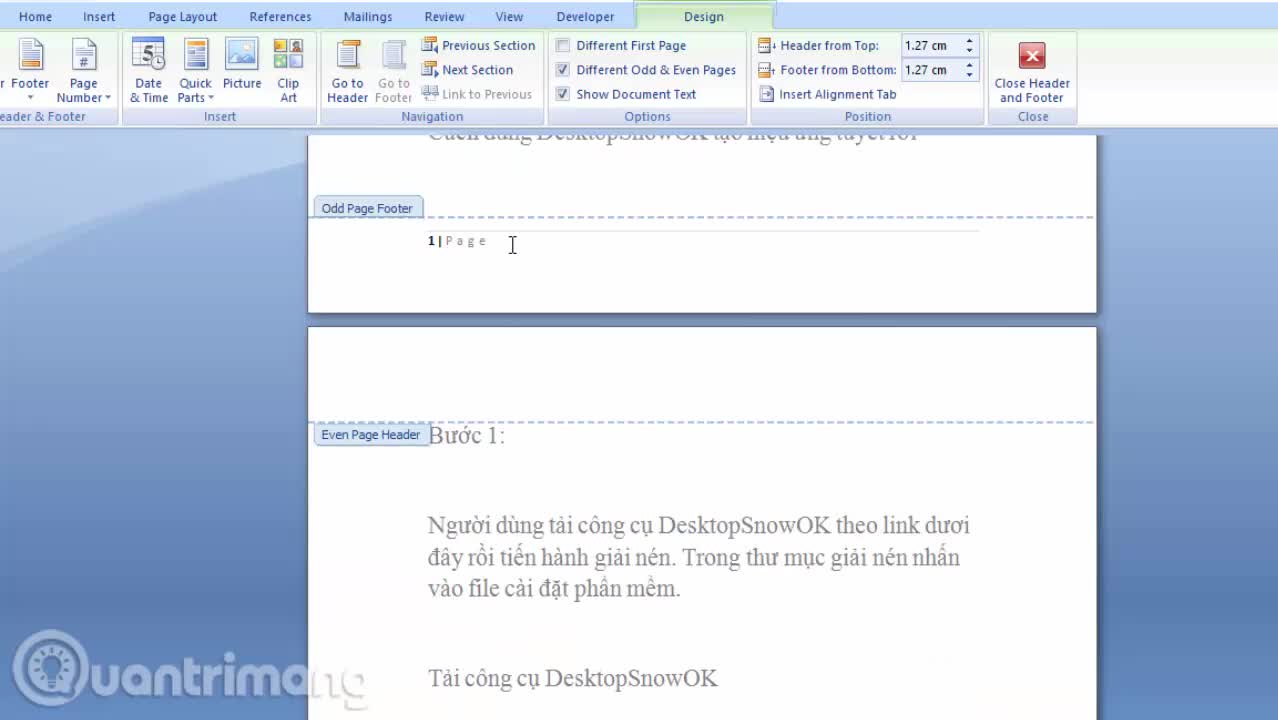The width and height of the screenshot is (1278, 720).
Task: Increase Footer from Bottom value
Action: point(969,65)
